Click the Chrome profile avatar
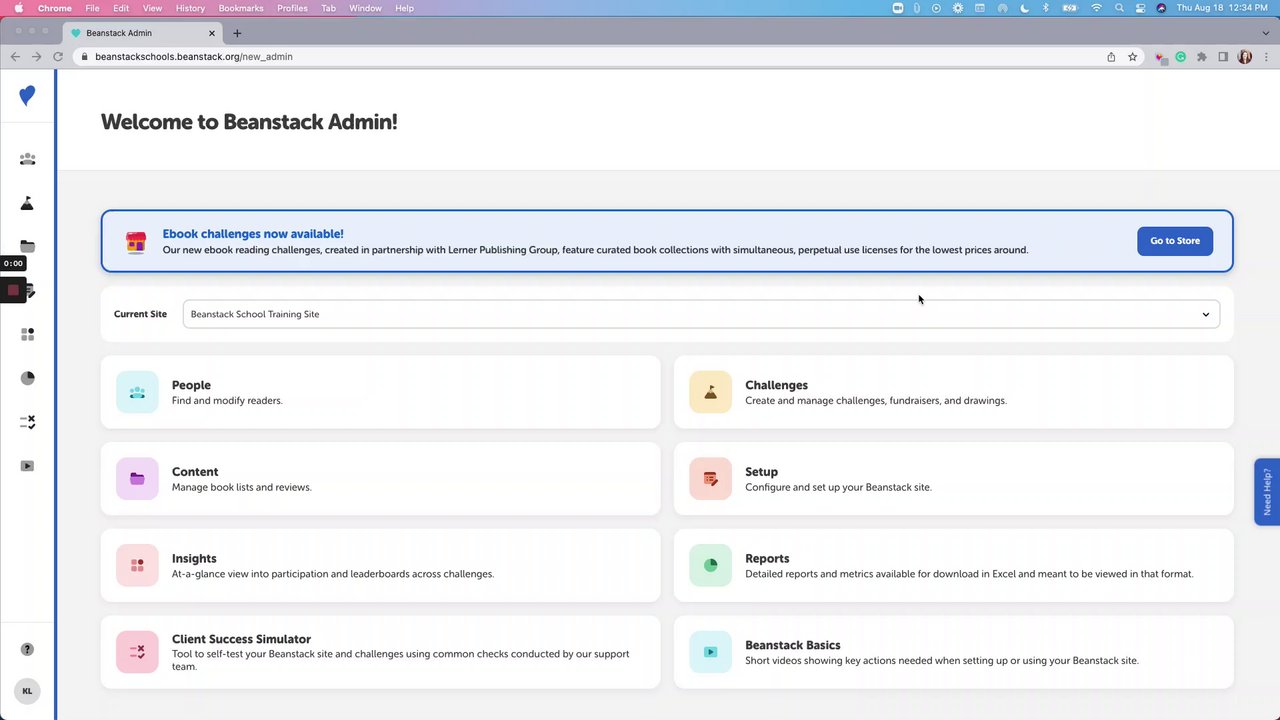 click(x=1245, y=57)
